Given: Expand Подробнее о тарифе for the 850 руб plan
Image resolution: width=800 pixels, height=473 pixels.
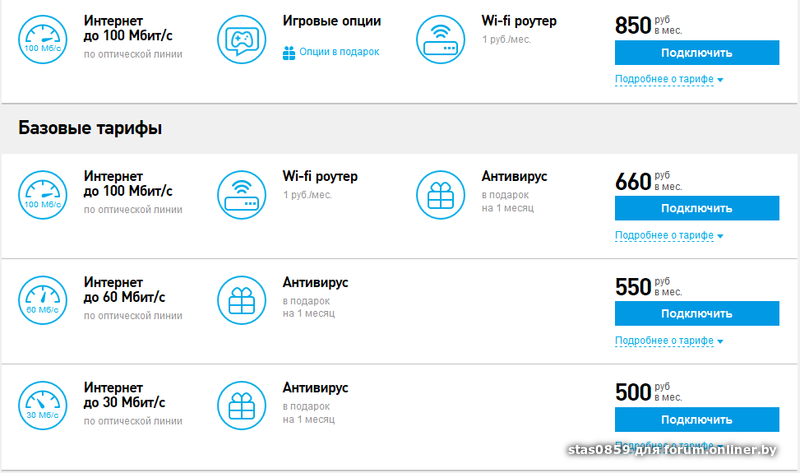Looking at the screenshot, I should coord(668,79).
